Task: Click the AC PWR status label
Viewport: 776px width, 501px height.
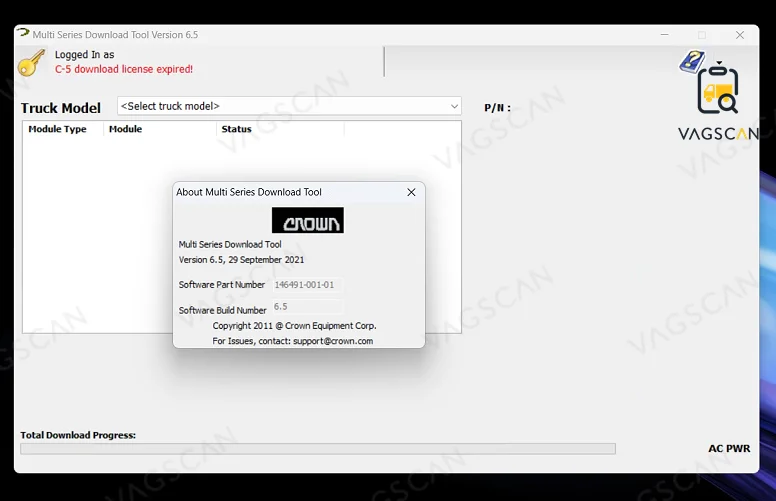Action: coord(729,449)
